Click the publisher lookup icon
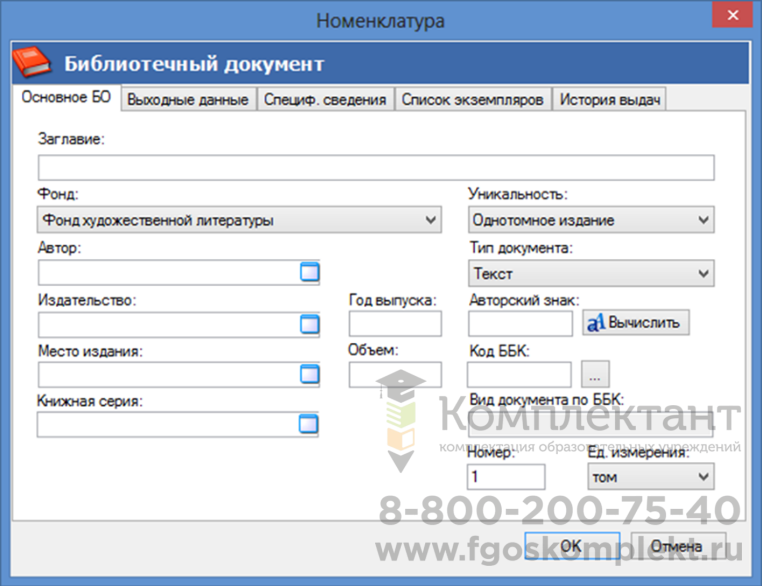The width and height of the screenshot is (762, 586). (309, 324)
